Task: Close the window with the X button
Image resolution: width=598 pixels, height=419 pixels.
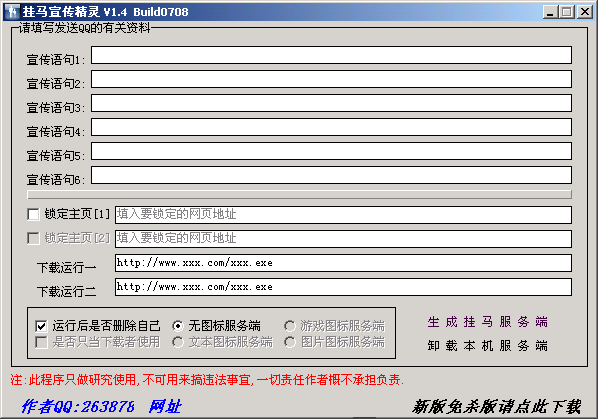Action: pyautogui.click(x=584, y=12)
